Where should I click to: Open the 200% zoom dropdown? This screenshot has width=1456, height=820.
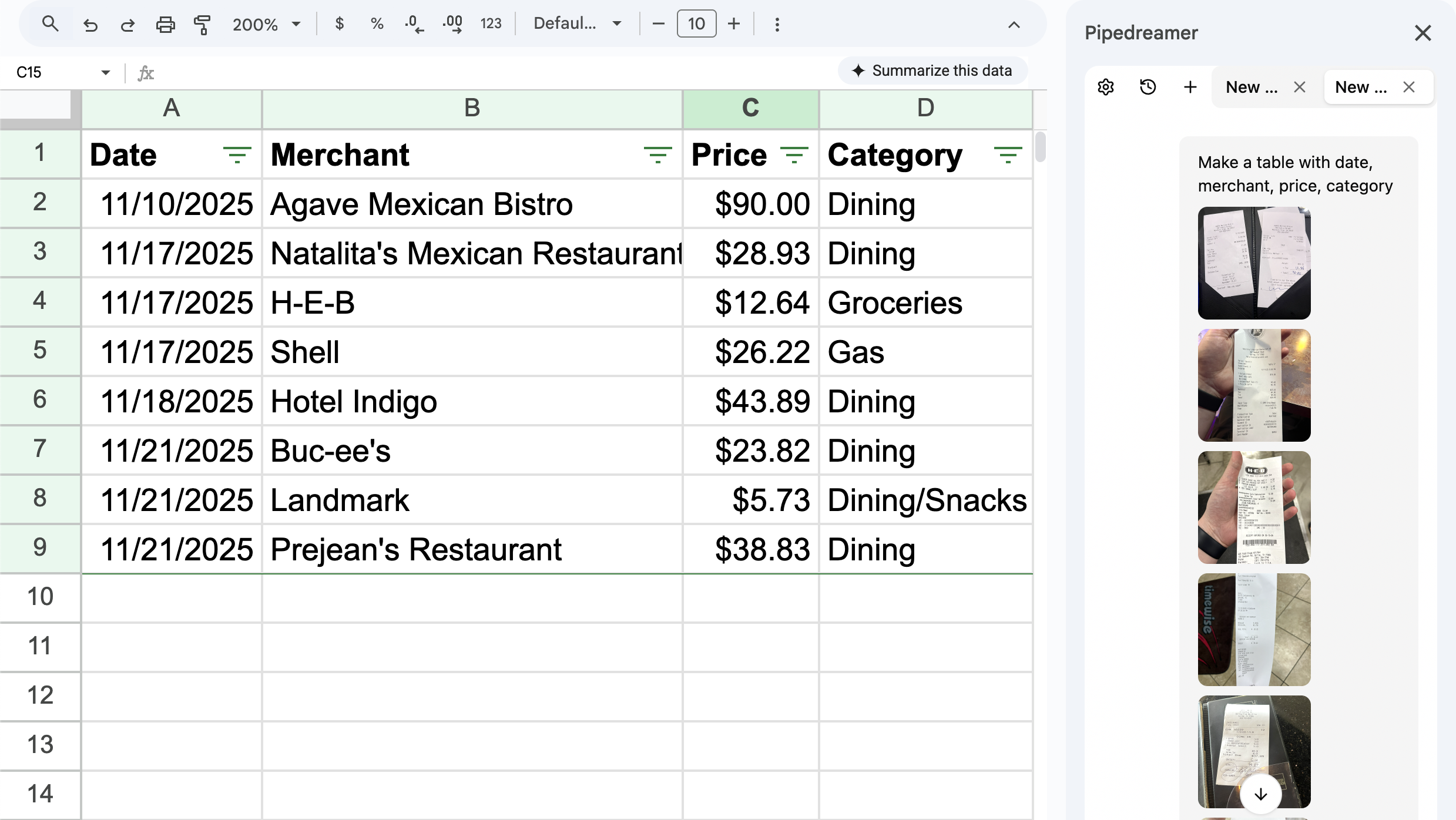(266, 24)
